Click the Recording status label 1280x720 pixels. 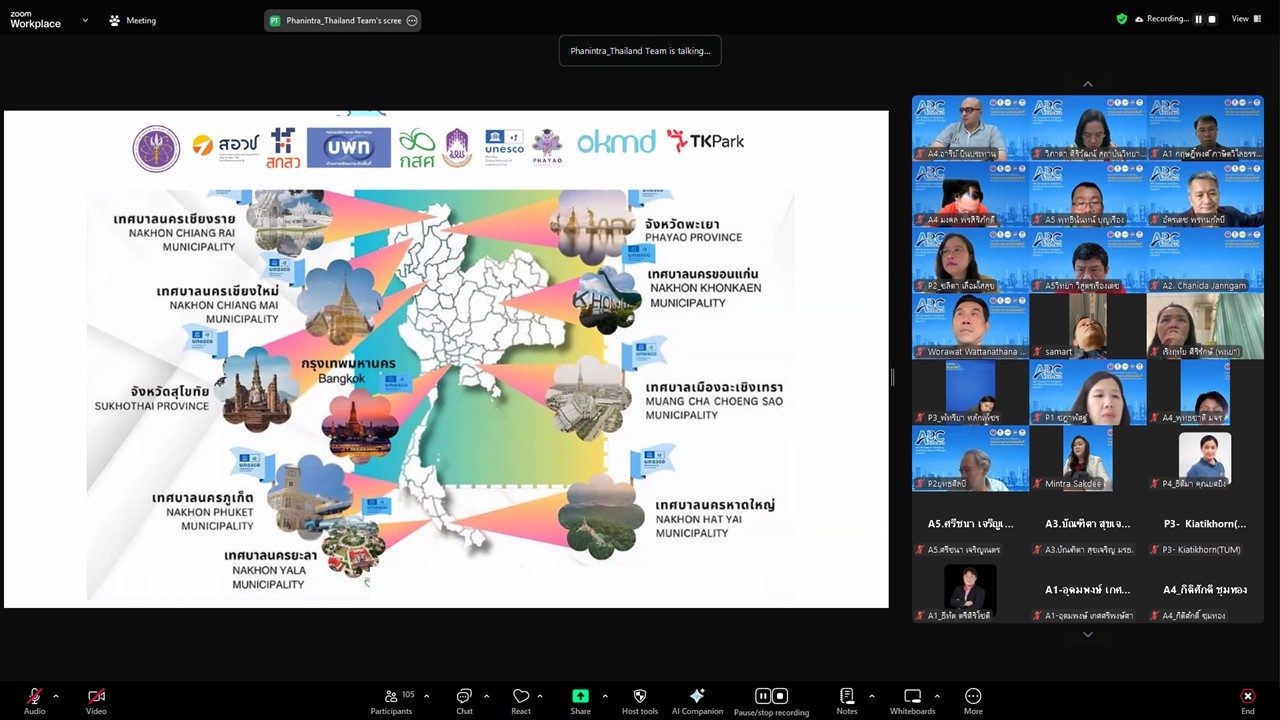click(x=1167, y=19)
